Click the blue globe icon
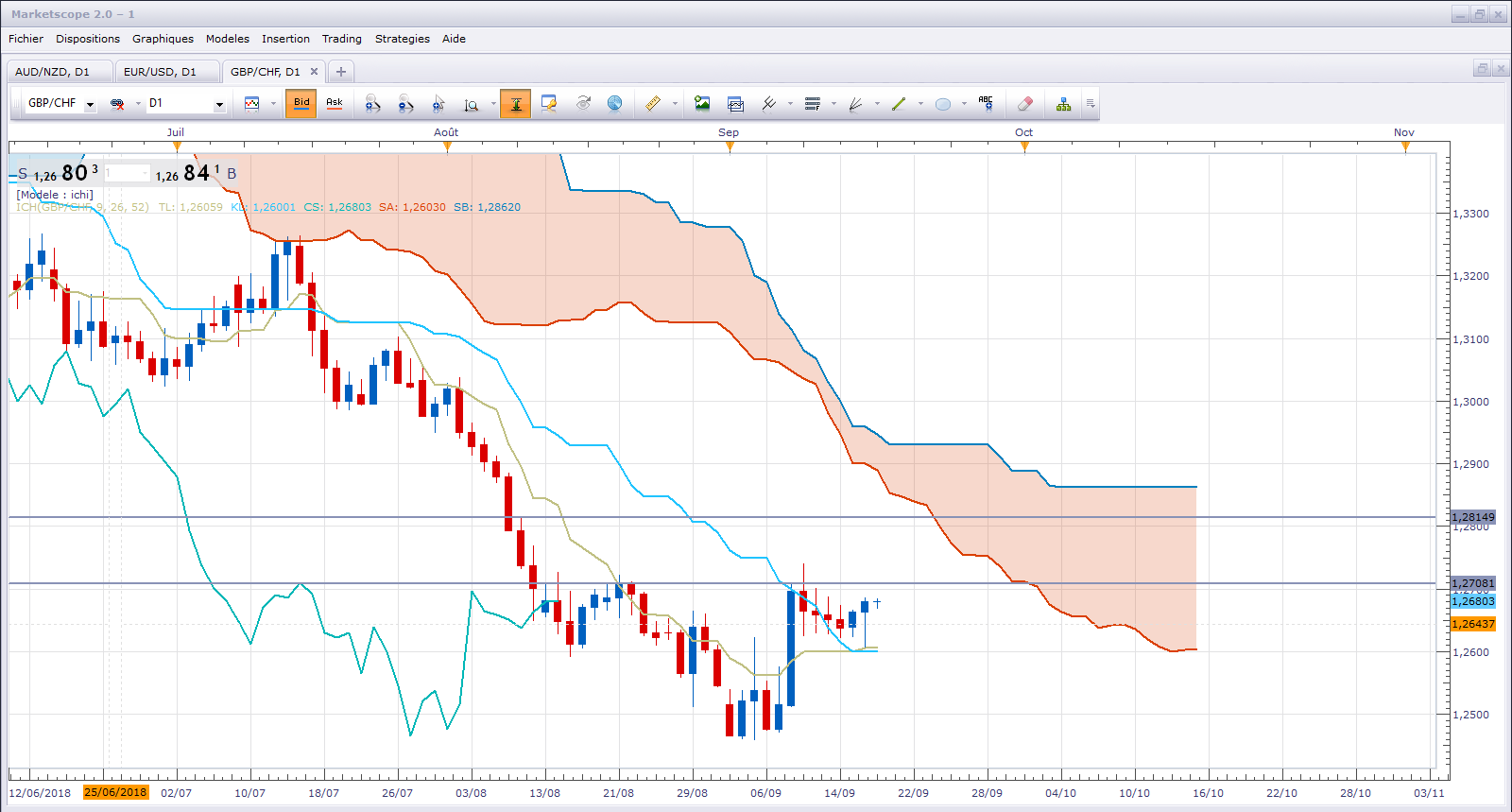 pos(614,104)
